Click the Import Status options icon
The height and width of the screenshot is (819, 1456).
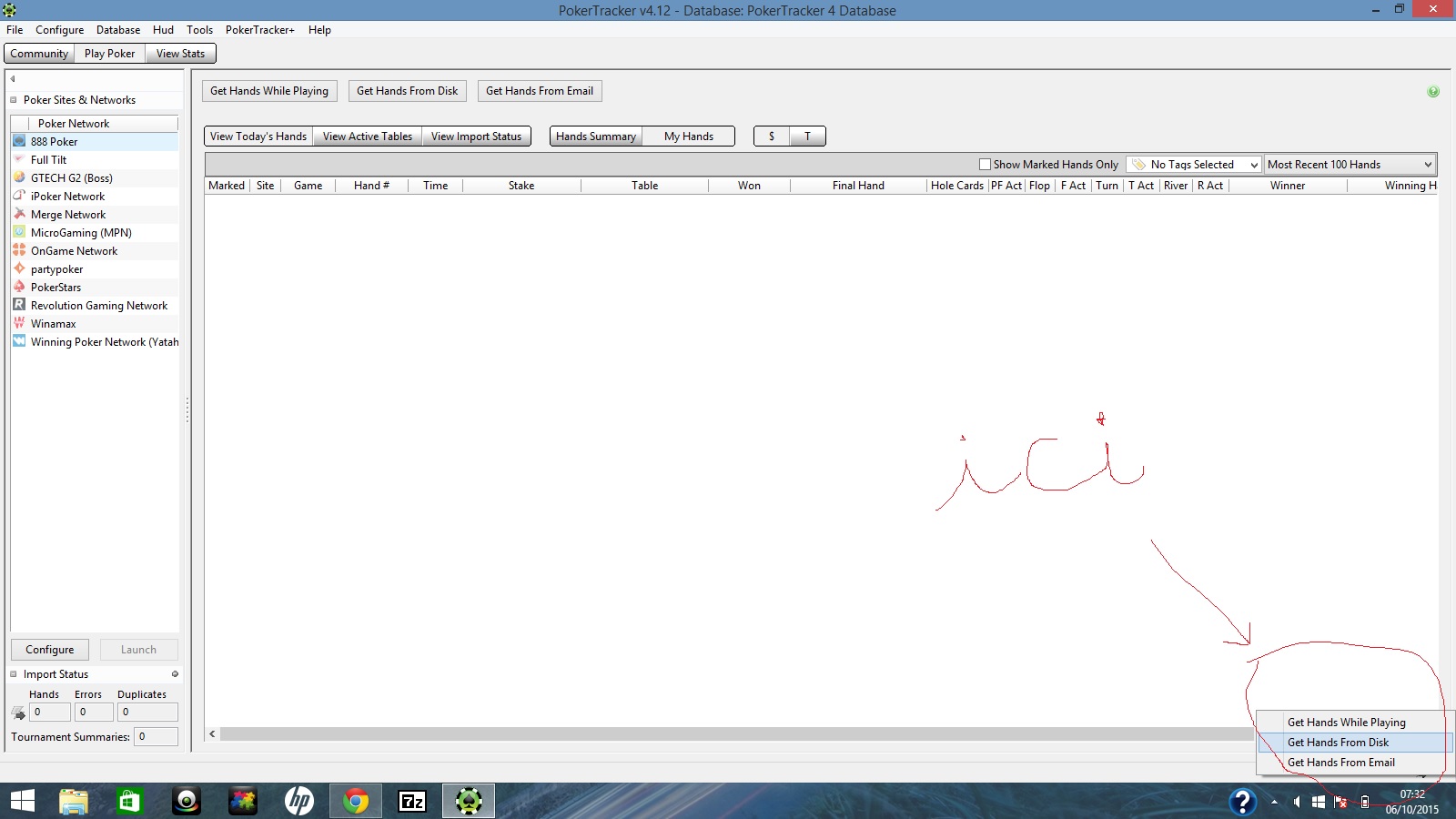[x=175, y=674]
